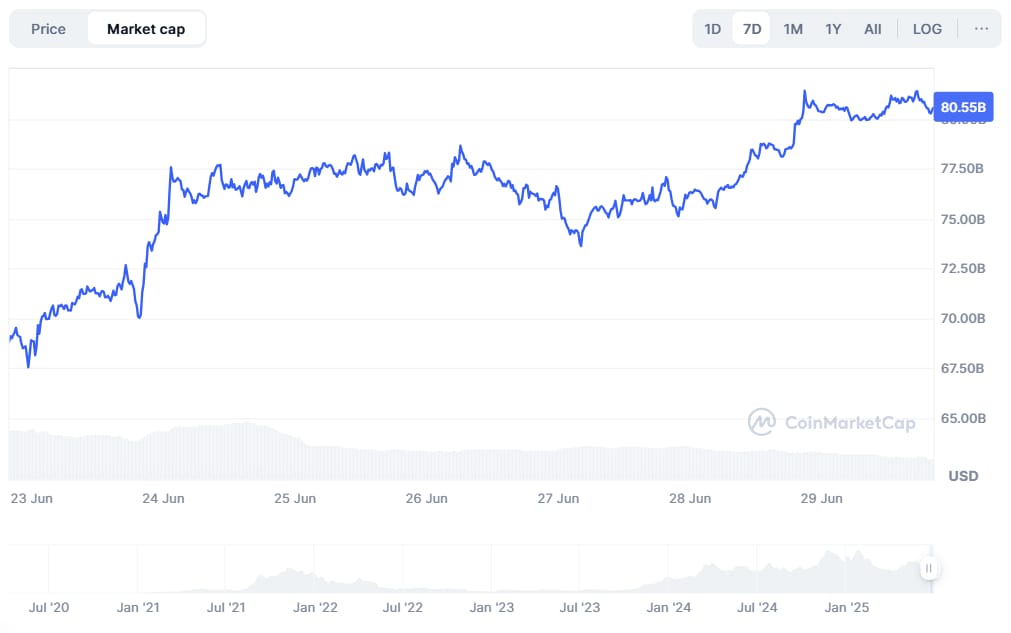Choose the 1Y time range
The width and height of the screenshot is (1011, 633).
pyautogui.click(x=833, y=29)
